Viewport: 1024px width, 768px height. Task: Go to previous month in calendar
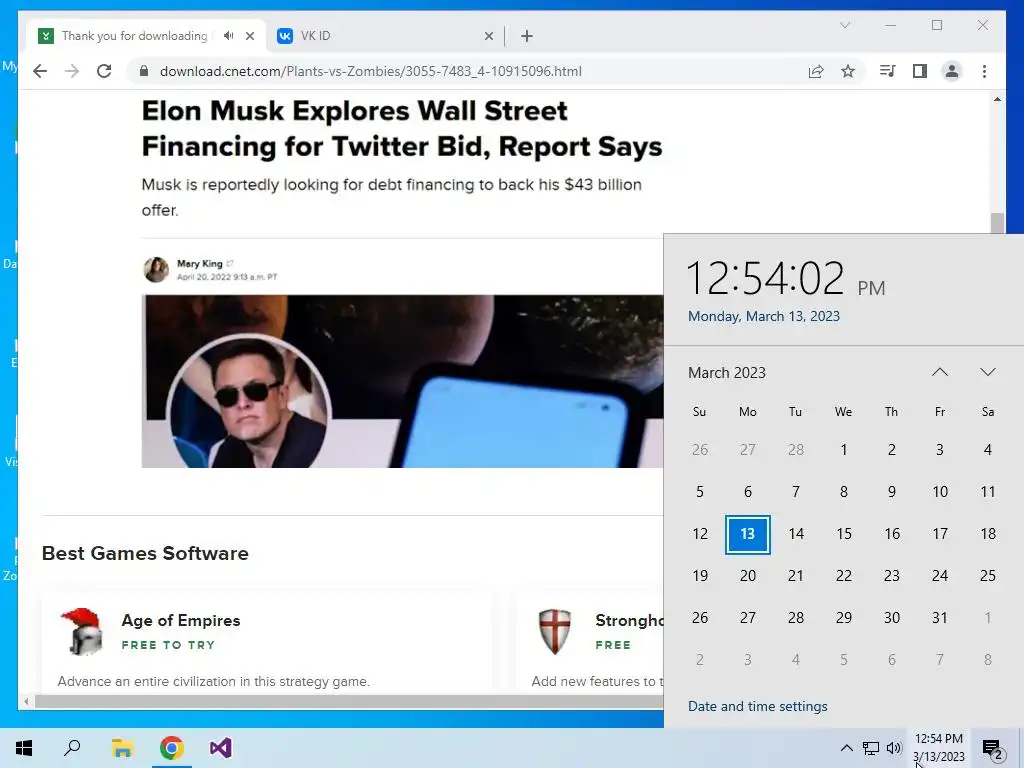coord(940,372)
